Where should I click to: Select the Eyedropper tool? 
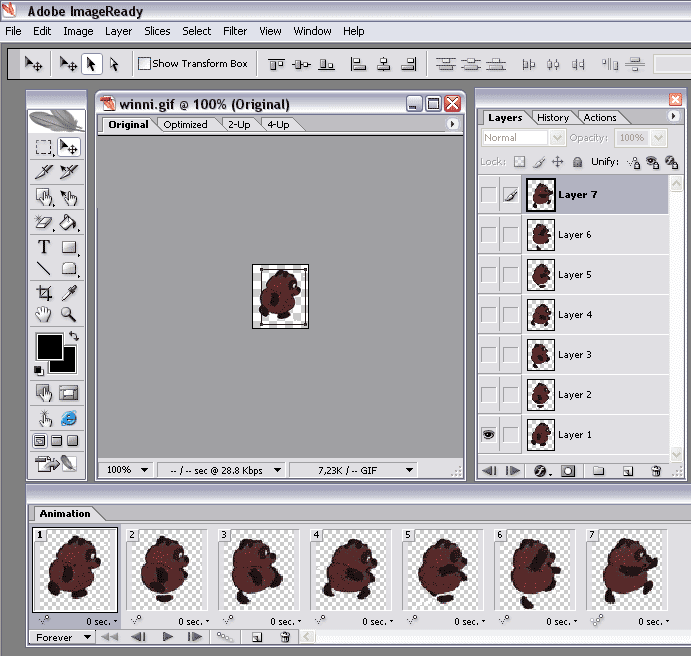tap(69, 293)
